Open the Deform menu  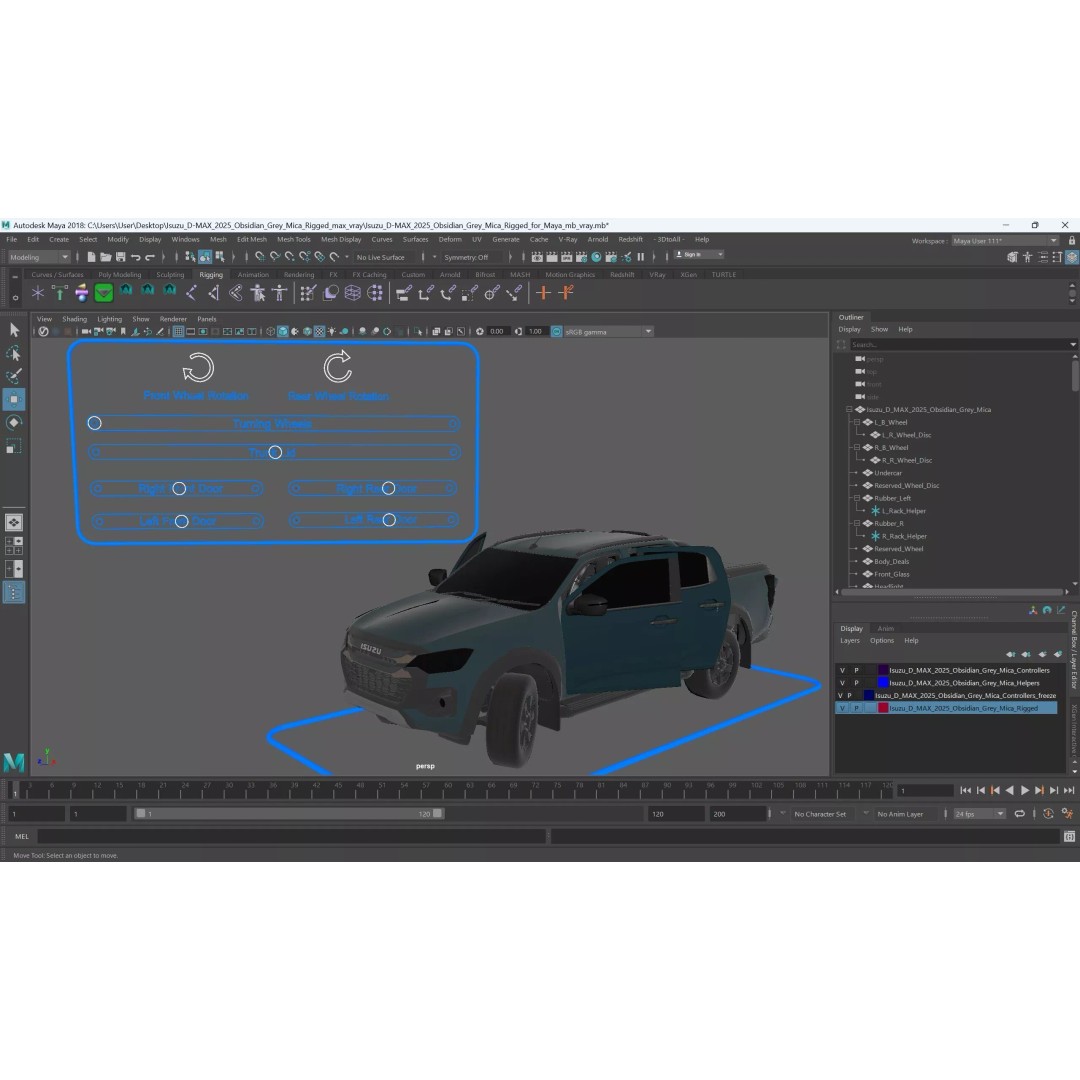pyautogui.click(x=450, y=240)
